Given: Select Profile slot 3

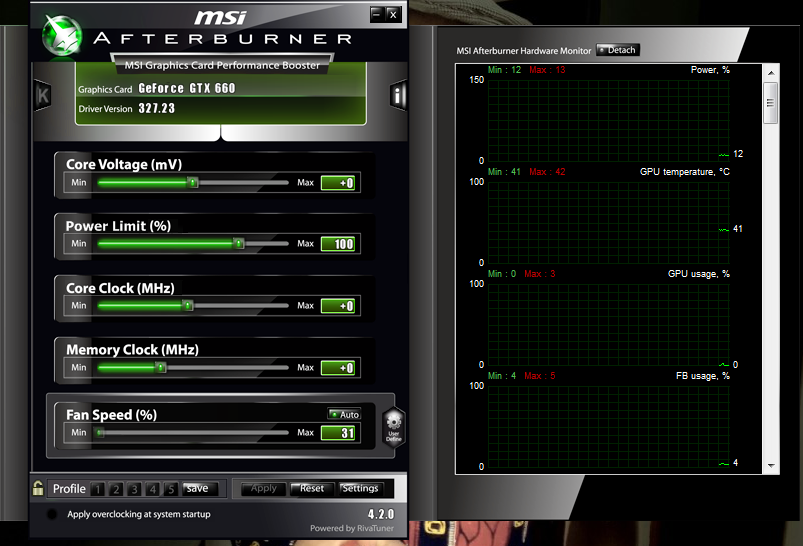Looking at the screenshot, I should point(134,489).
